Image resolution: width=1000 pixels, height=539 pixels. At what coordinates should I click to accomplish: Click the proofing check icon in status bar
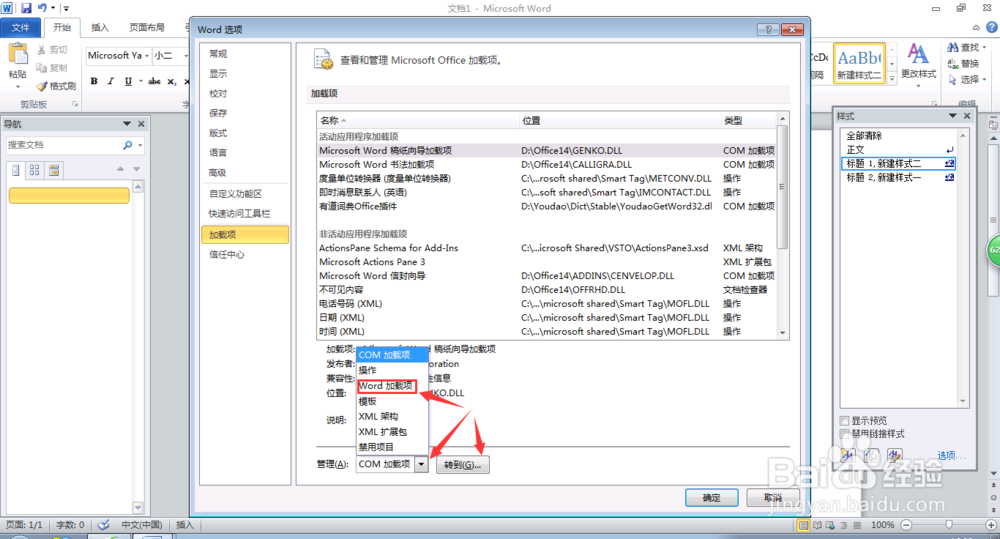pyautogui.click(x=103, y=525)
